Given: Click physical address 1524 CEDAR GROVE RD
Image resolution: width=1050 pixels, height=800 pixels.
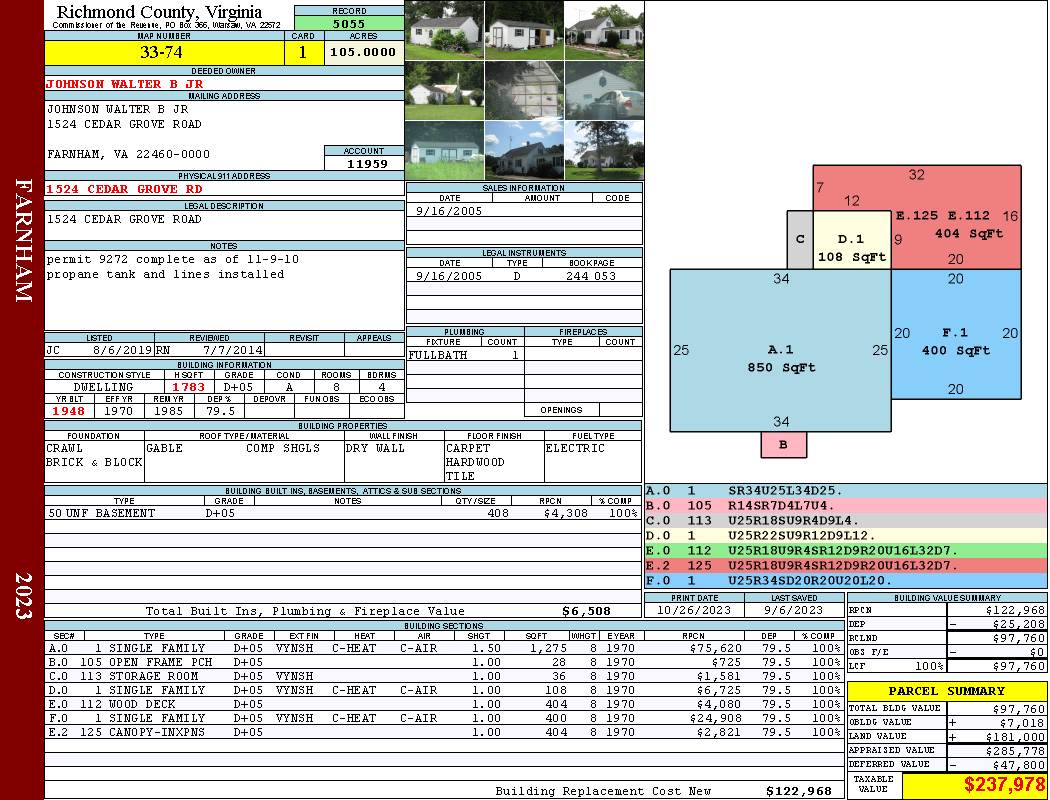Looking at the screenshot, I should [125, 189].
